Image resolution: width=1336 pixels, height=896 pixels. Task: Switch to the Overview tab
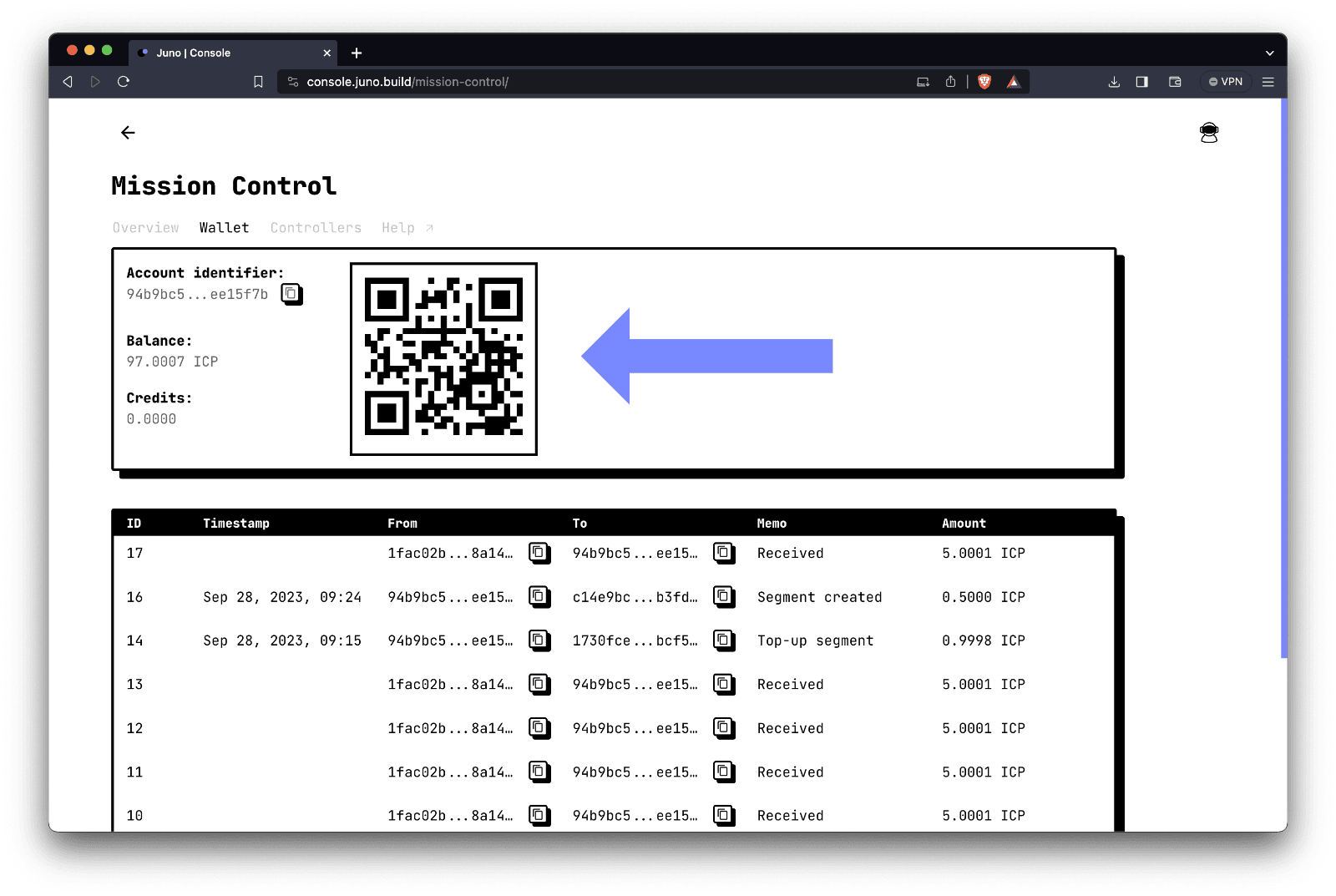coord(146,228)
